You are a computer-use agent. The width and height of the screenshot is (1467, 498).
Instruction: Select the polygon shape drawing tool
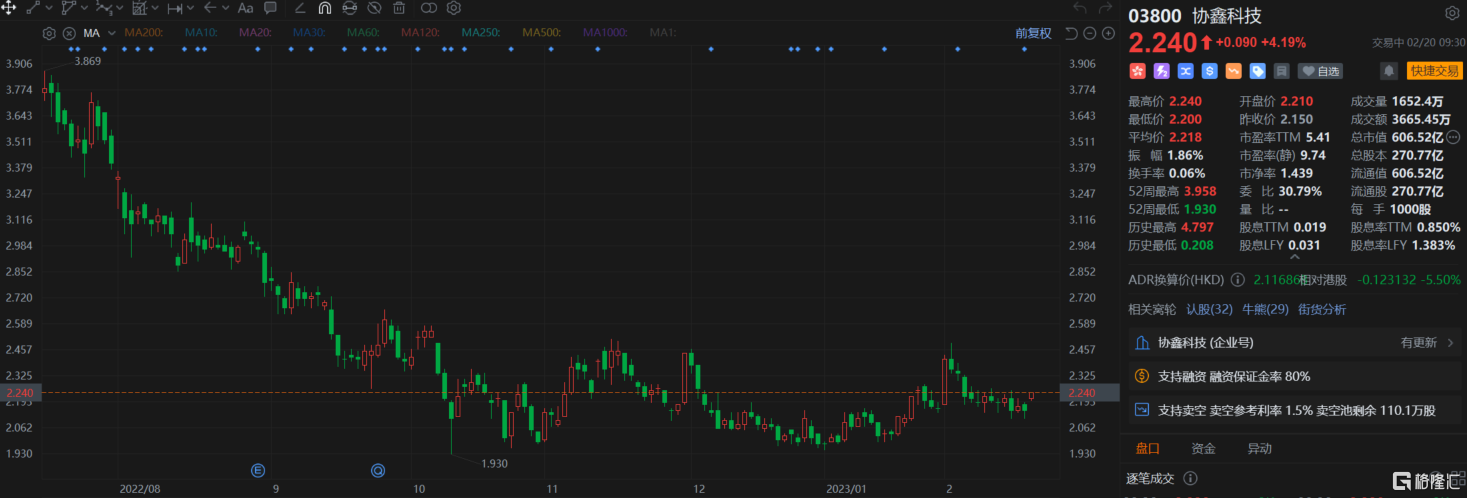(69, 8)
